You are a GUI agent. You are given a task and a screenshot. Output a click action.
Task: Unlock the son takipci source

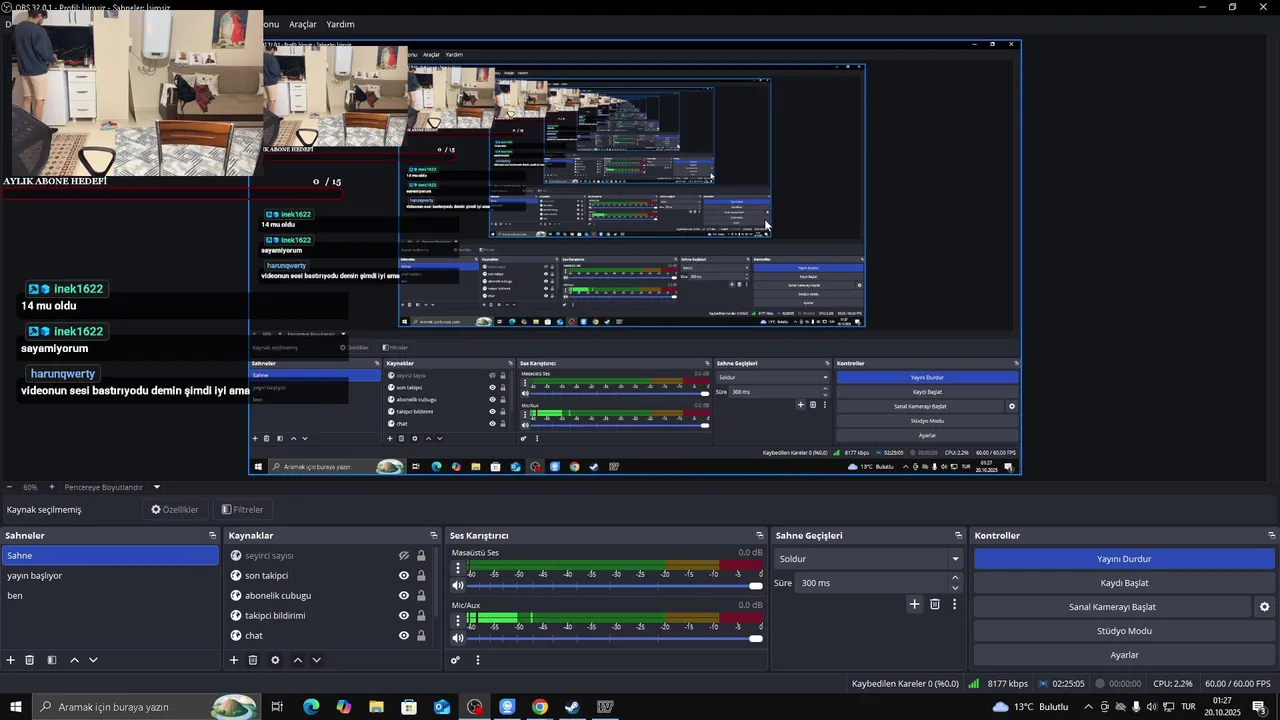[421, 576]
